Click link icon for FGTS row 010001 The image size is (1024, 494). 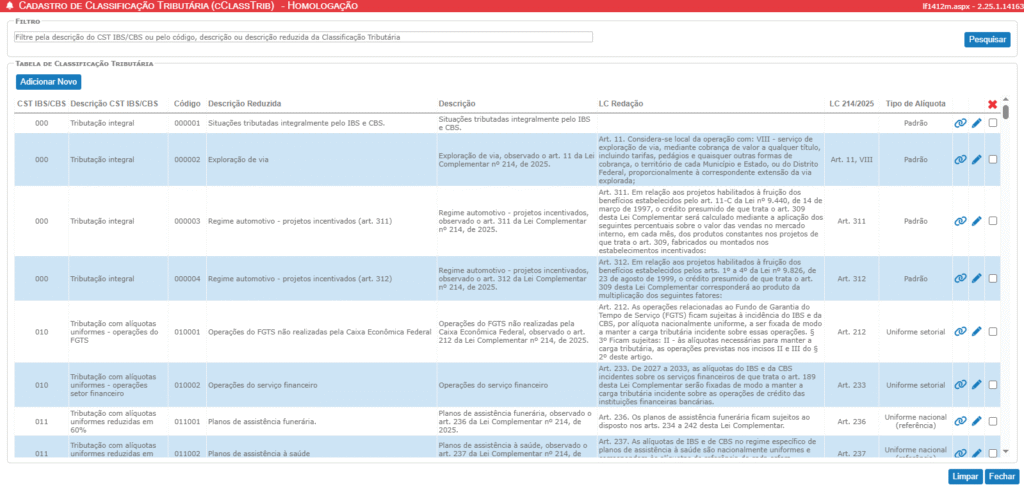(x=960, y=331)
